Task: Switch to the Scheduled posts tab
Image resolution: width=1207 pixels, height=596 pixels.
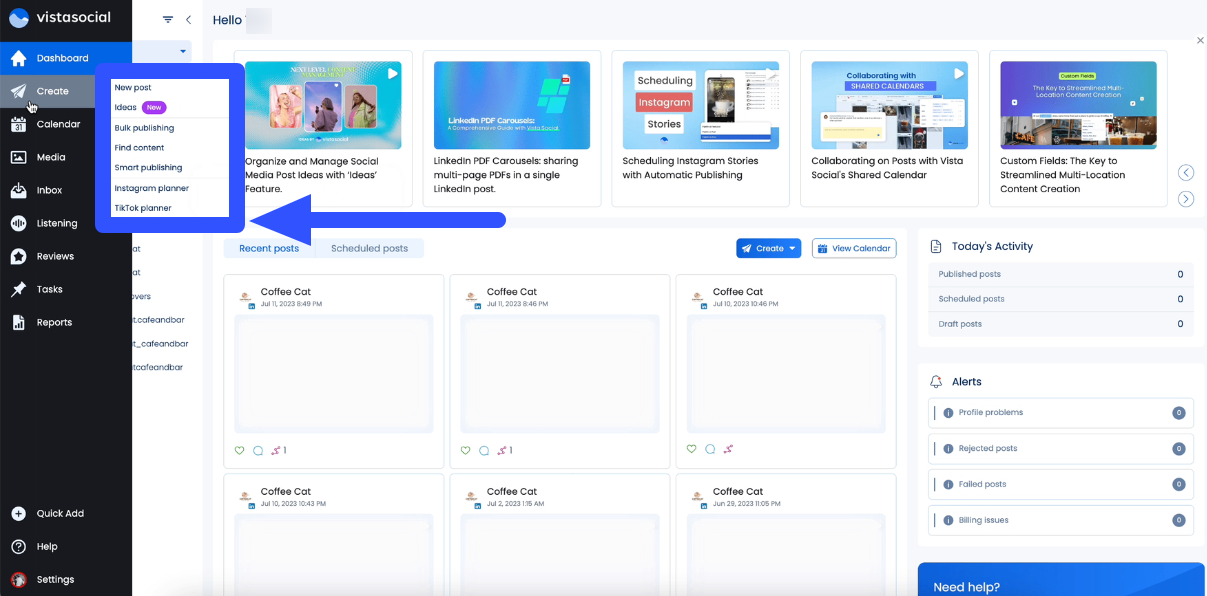Action: pyautogui.click(x=369, y=248)
